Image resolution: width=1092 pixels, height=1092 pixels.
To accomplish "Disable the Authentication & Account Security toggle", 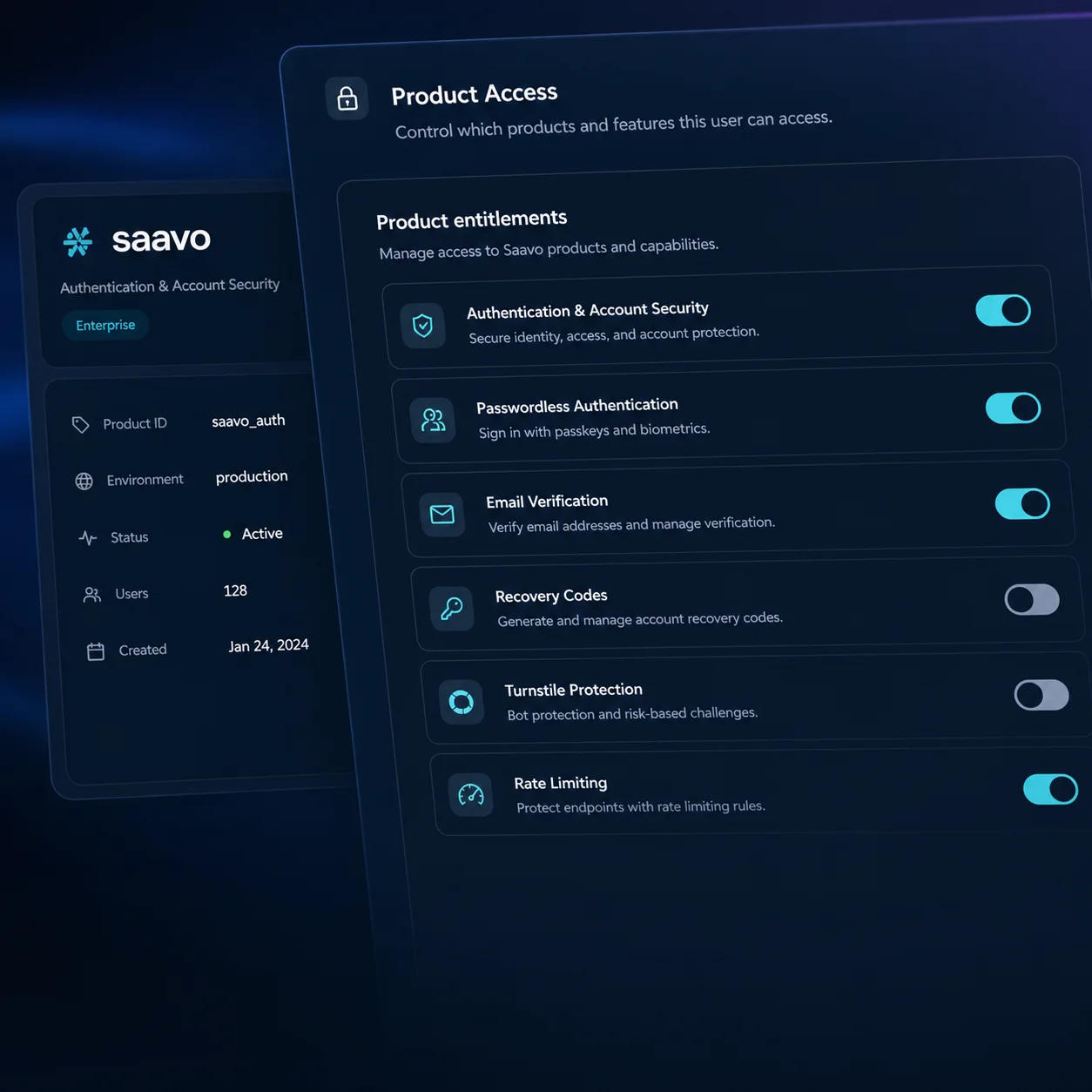I will (1003, 310).
